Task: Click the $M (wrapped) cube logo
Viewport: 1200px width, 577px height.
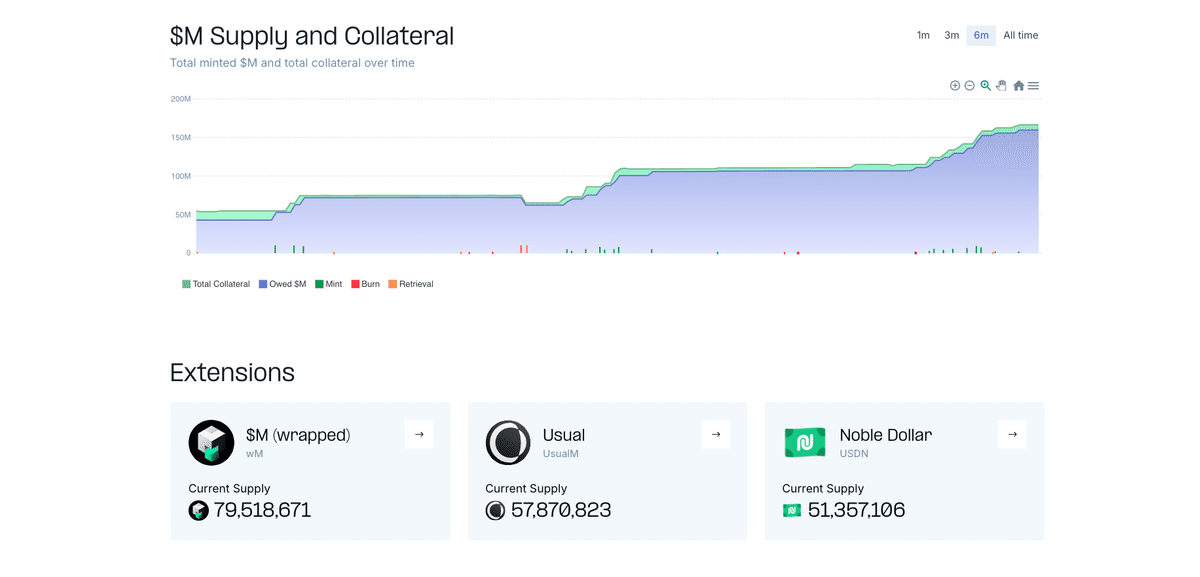Action: point(211,442)
